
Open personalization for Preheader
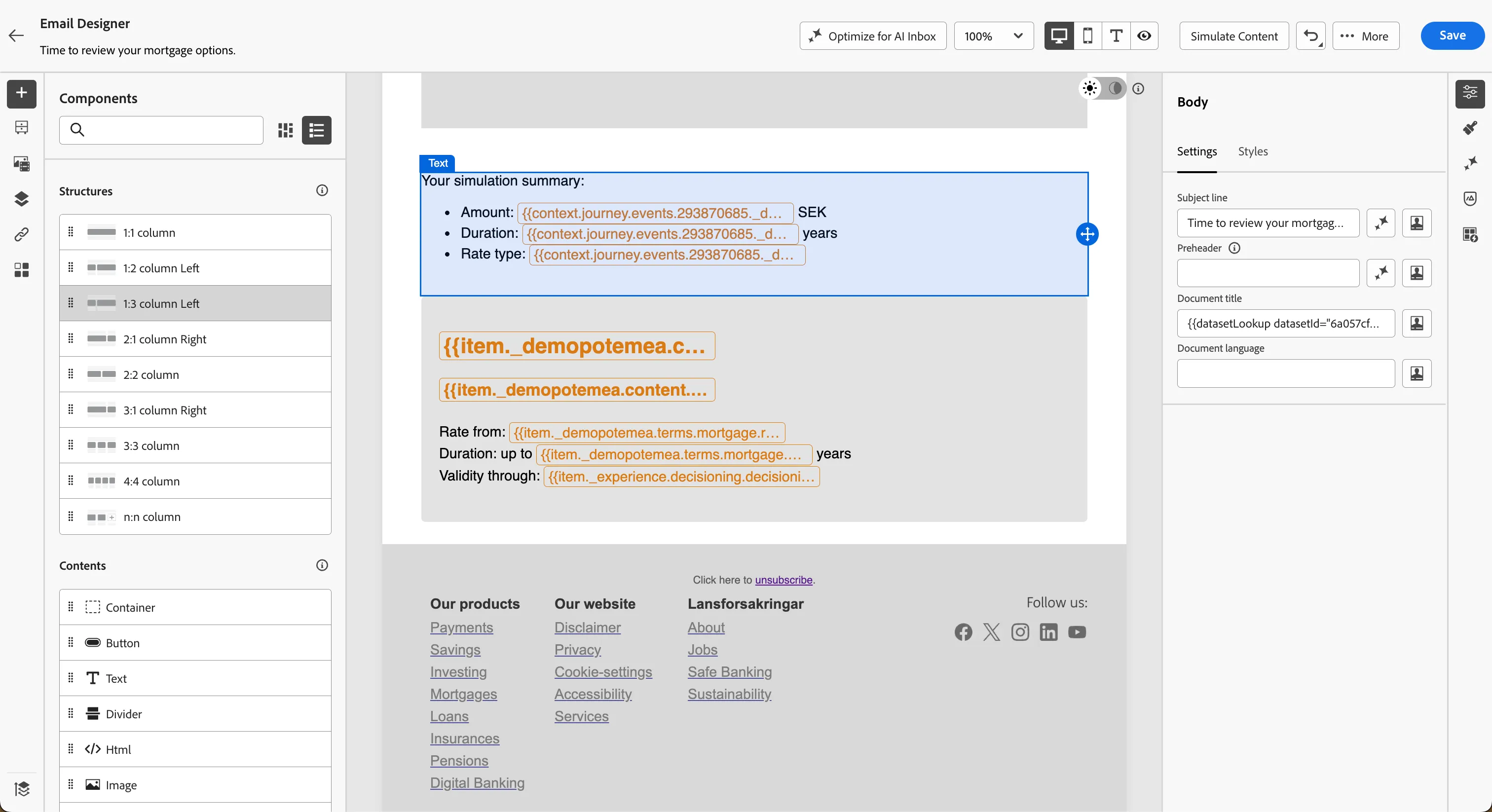[1417, 273]
